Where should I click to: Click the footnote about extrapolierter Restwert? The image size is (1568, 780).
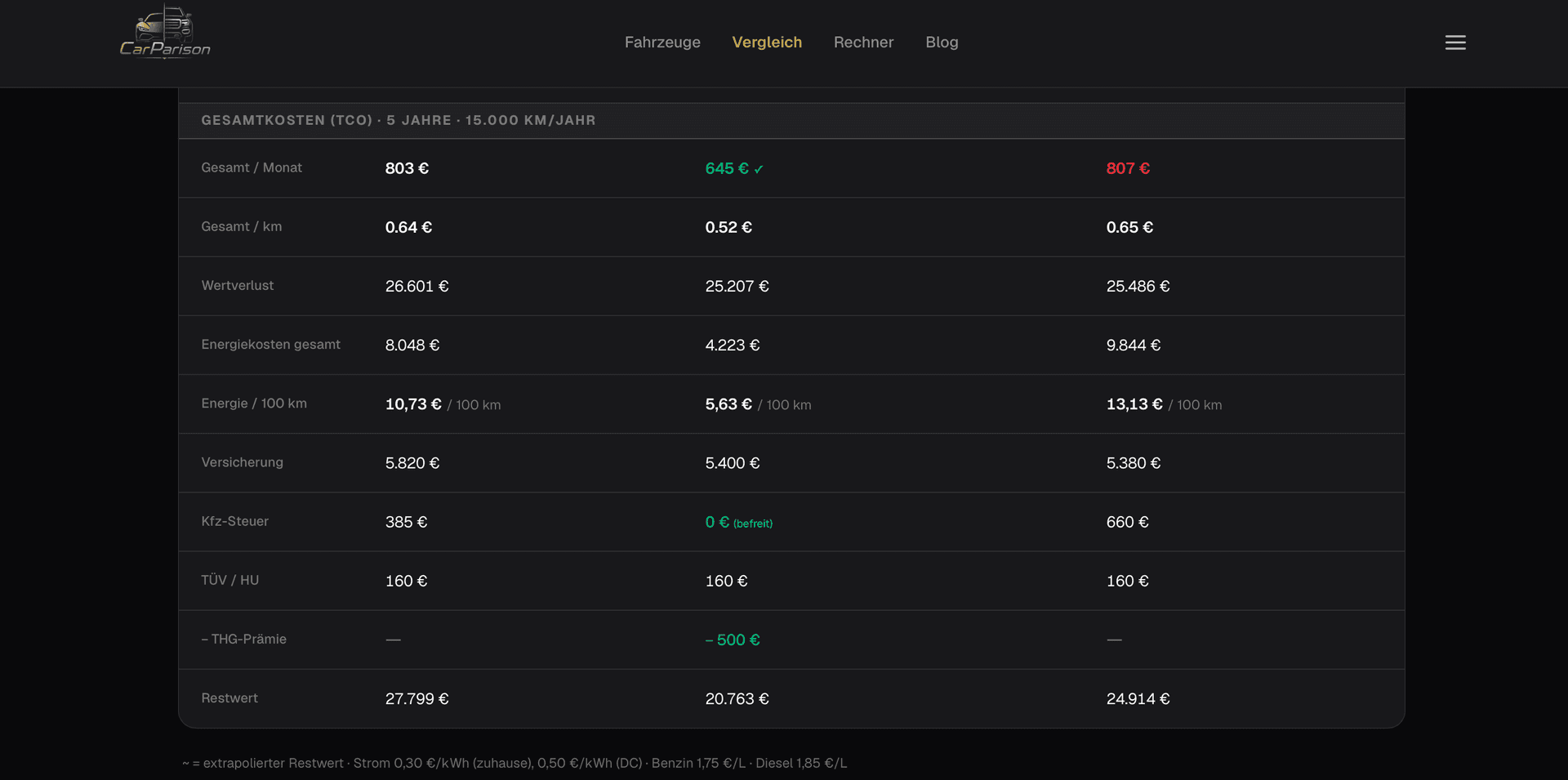514,763
